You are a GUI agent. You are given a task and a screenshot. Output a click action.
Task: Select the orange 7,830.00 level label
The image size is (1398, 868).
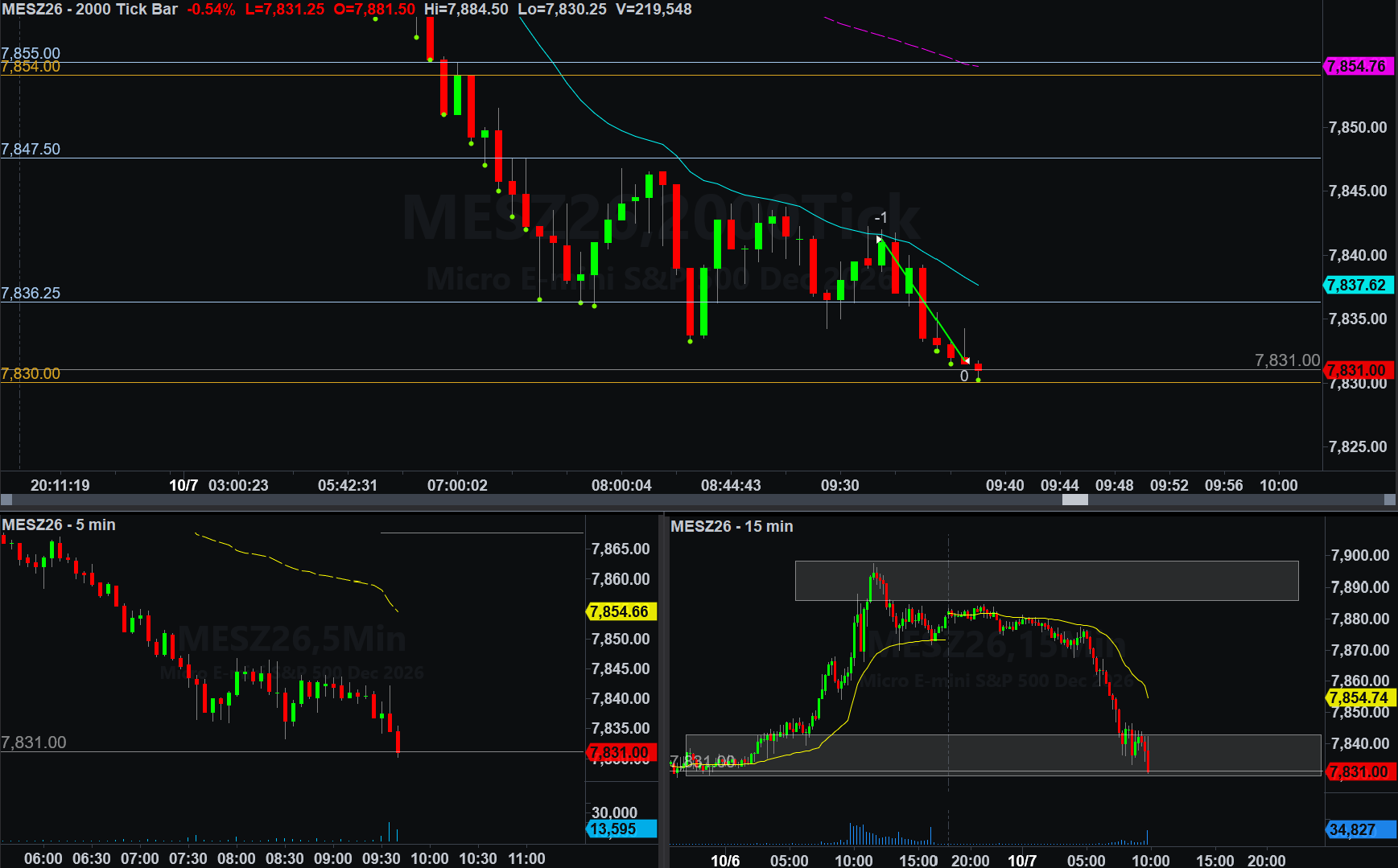(x=31, y=373)
